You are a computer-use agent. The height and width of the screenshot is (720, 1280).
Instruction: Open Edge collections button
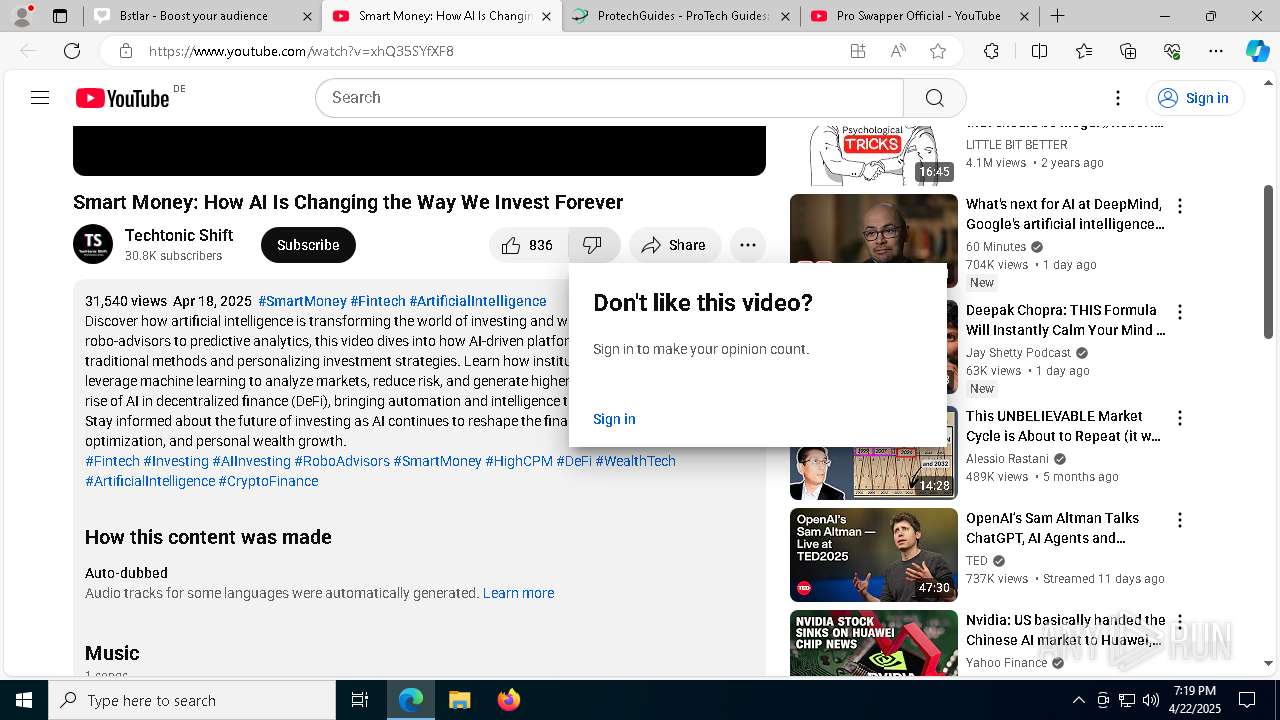pos(1128,51)
